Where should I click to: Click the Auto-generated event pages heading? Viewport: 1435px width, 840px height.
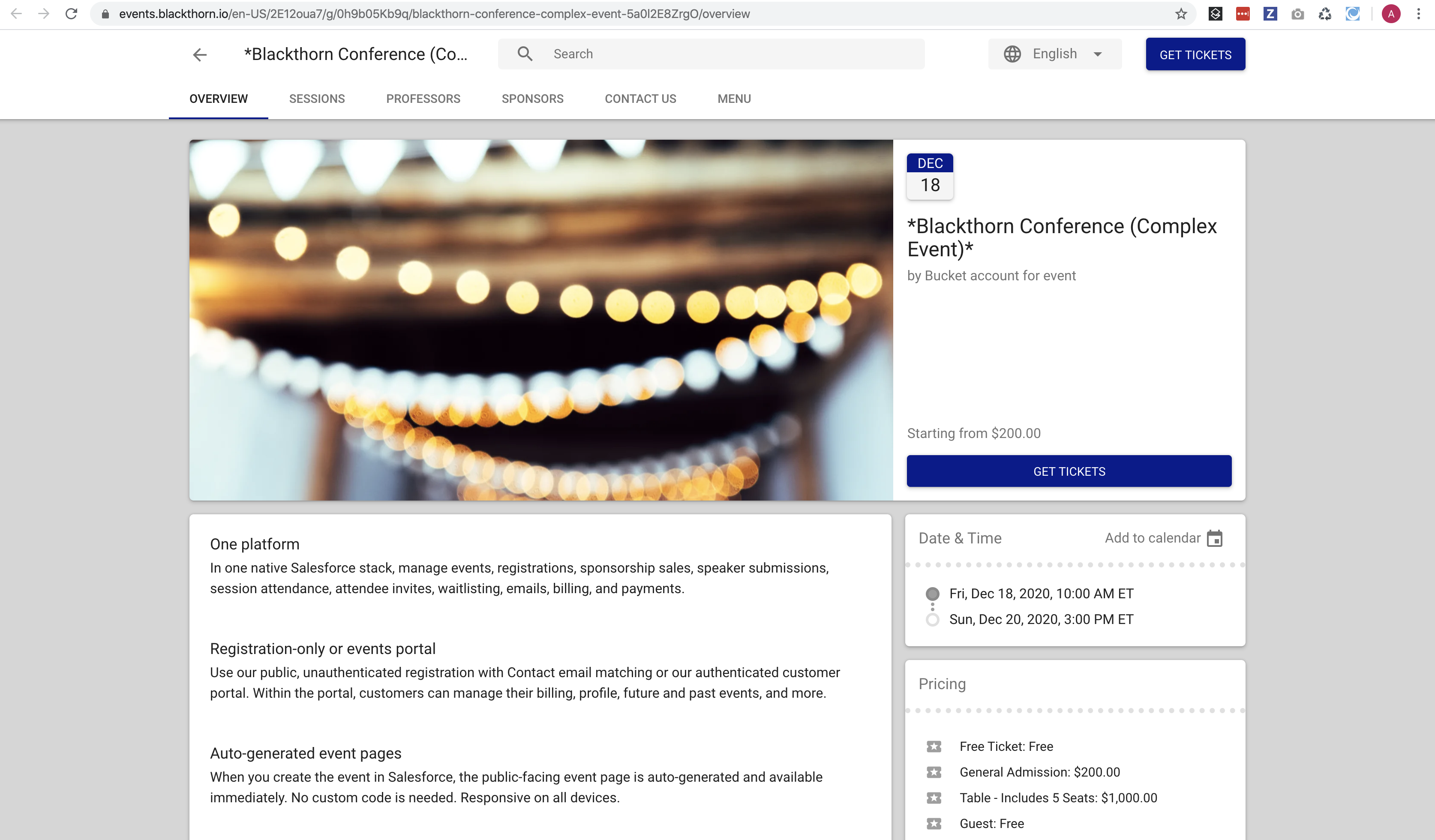(x=306, y=753)
